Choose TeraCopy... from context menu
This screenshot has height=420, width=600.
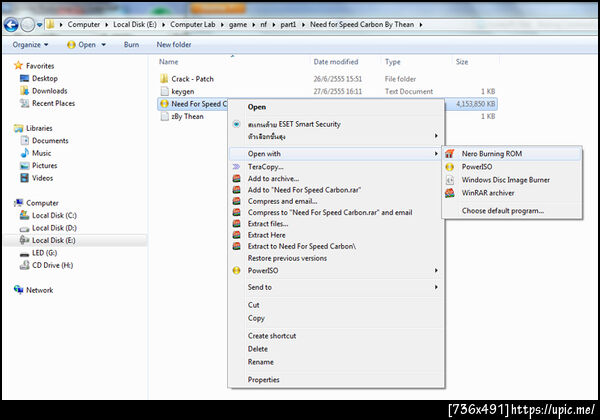[x=266, y=167]
